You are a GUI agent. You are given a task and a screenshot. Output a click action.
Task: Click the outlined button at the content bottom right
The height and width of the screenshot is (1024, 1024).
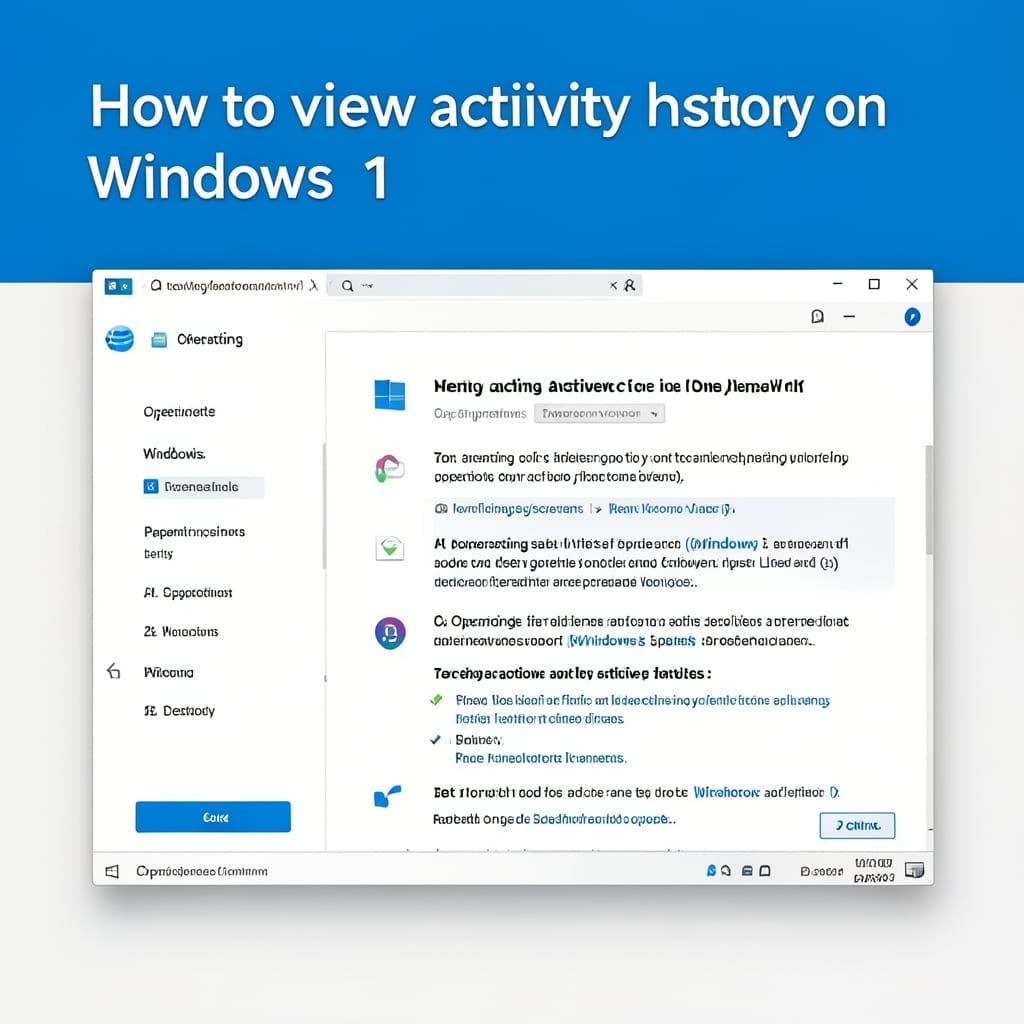(x=857, y=825)
